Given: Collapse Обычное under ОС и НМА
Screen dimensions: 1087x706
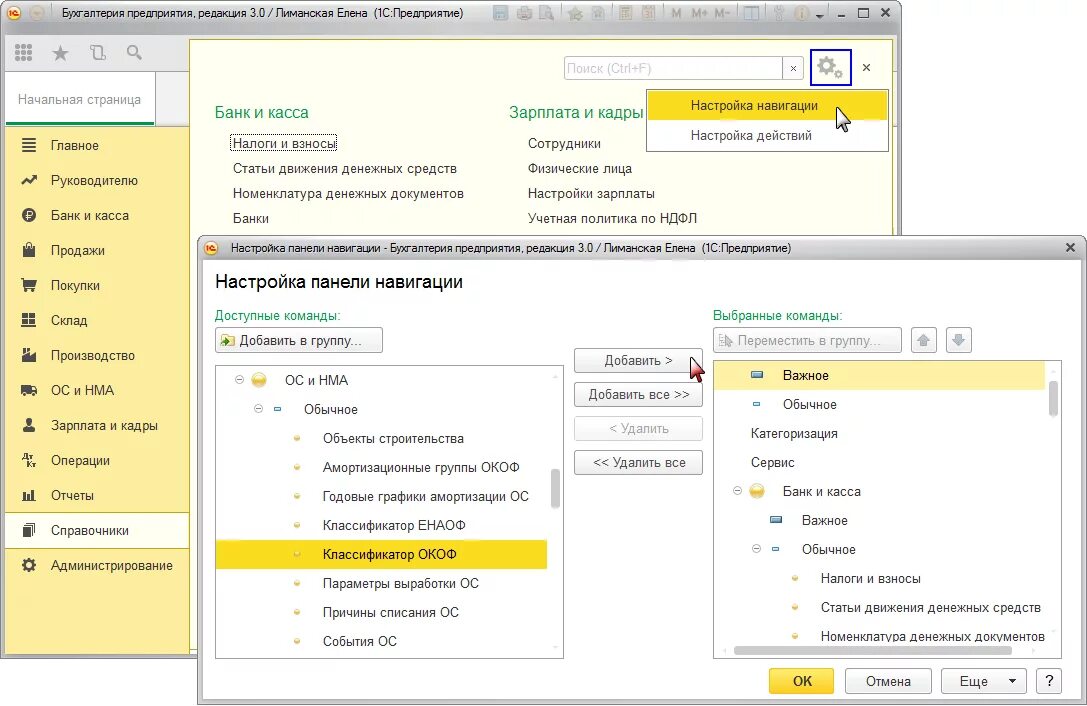Looking at the screenshot, I should tap(259, 409).
